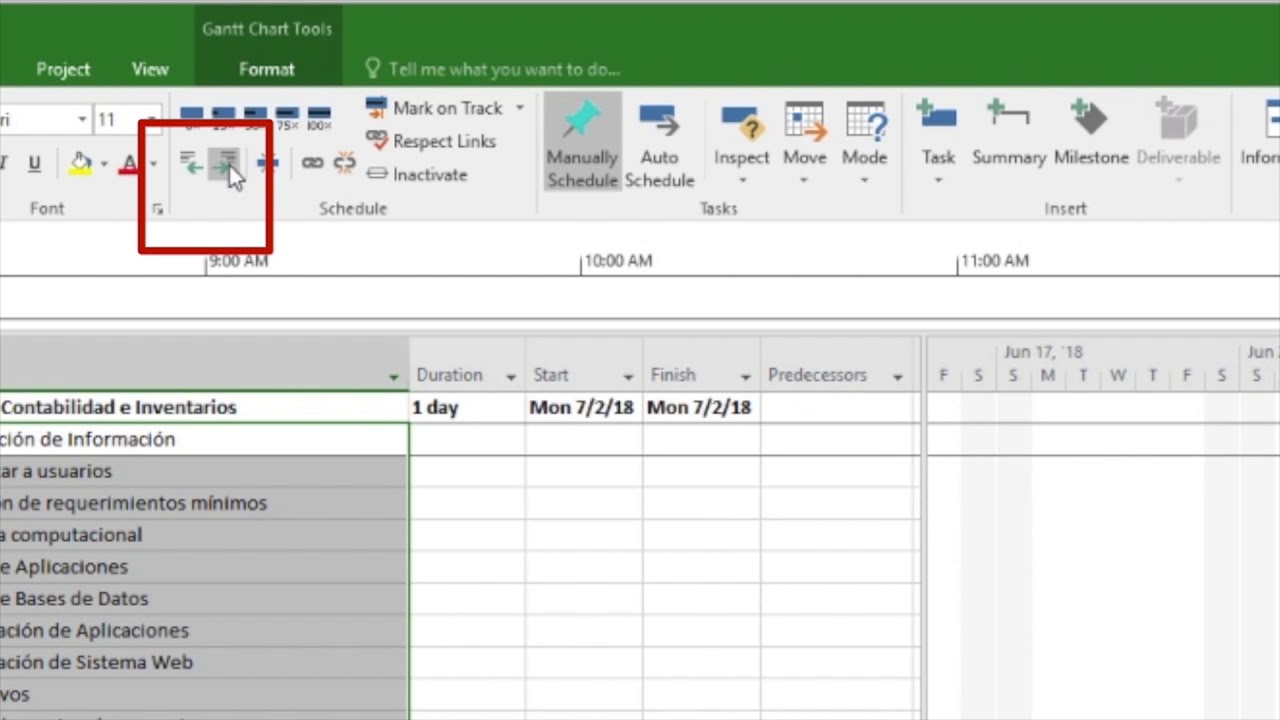This screenshot has width=1280, height=720.
Task: Unlink tasks using broken chain icon
Action: coord(345,162)
